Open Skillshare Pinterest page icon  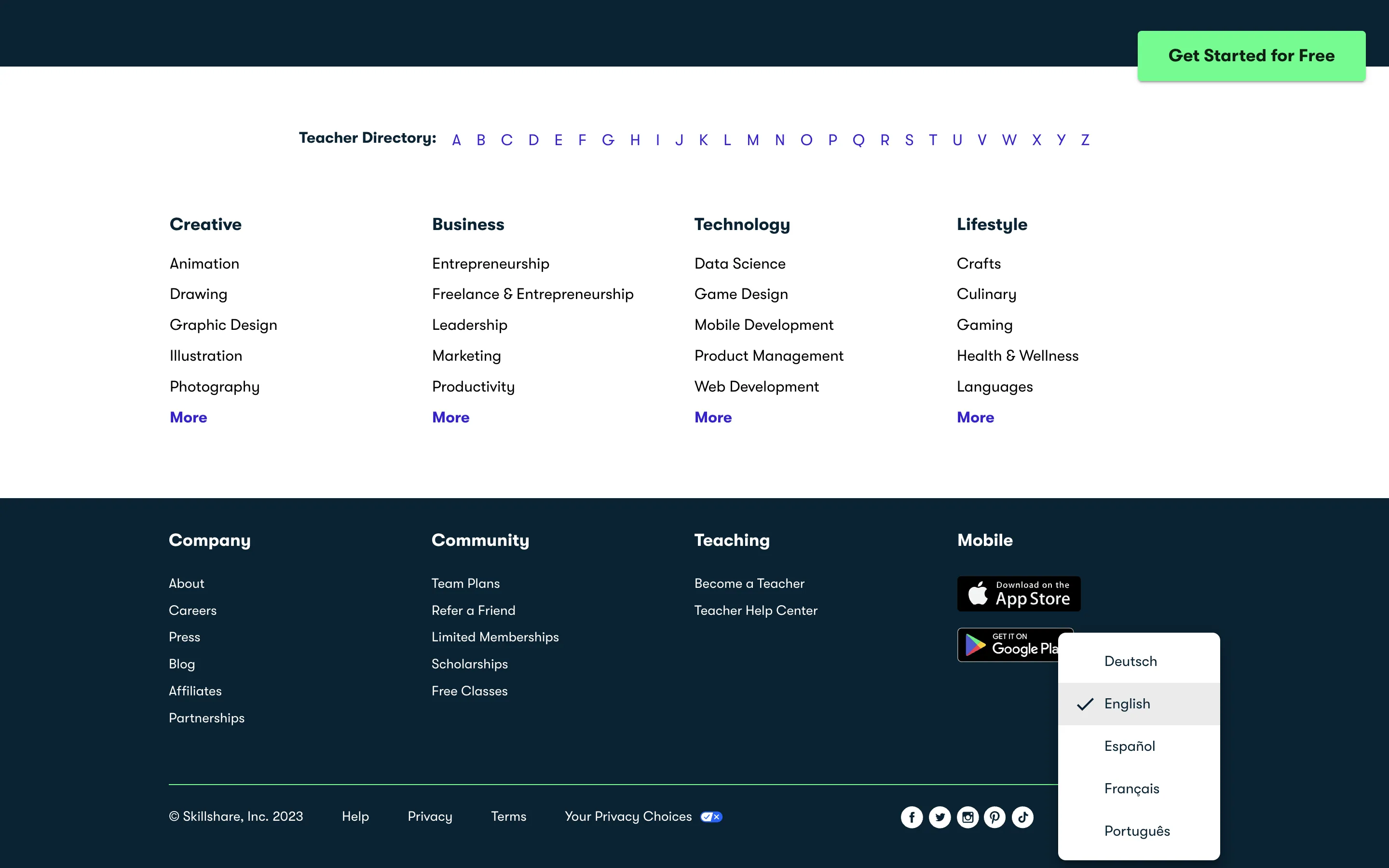click(994, 817)
